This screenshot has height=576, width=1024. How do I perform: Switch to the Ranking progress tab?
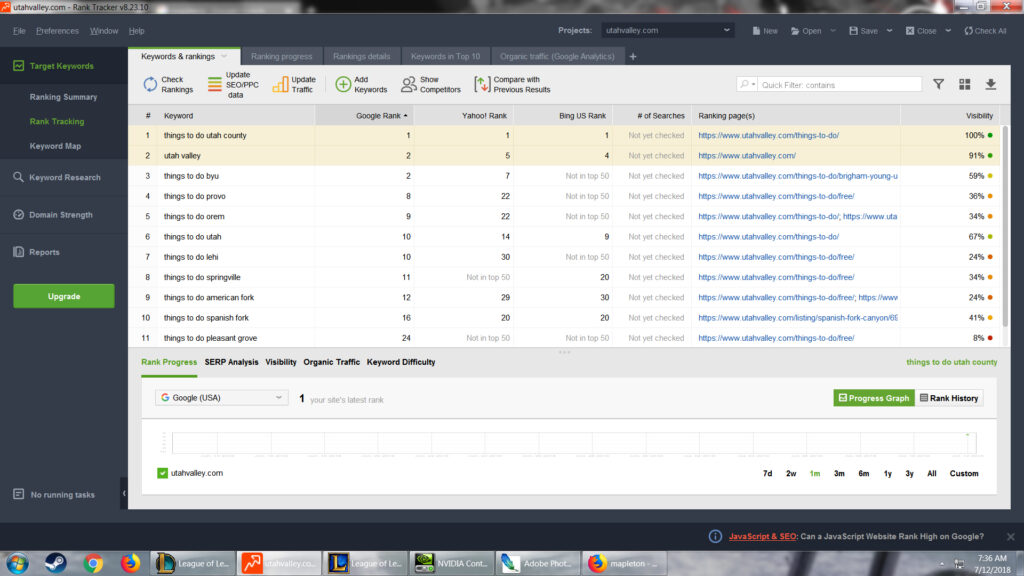tap(281, 57)
